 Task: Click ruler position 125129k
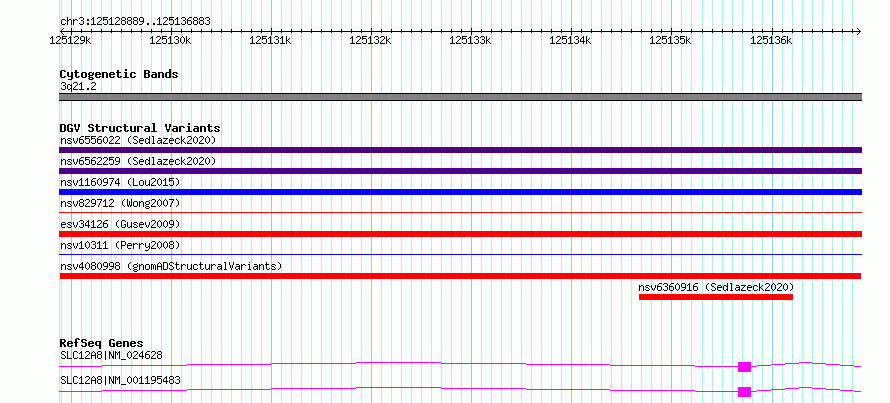(x=70, y=40)
